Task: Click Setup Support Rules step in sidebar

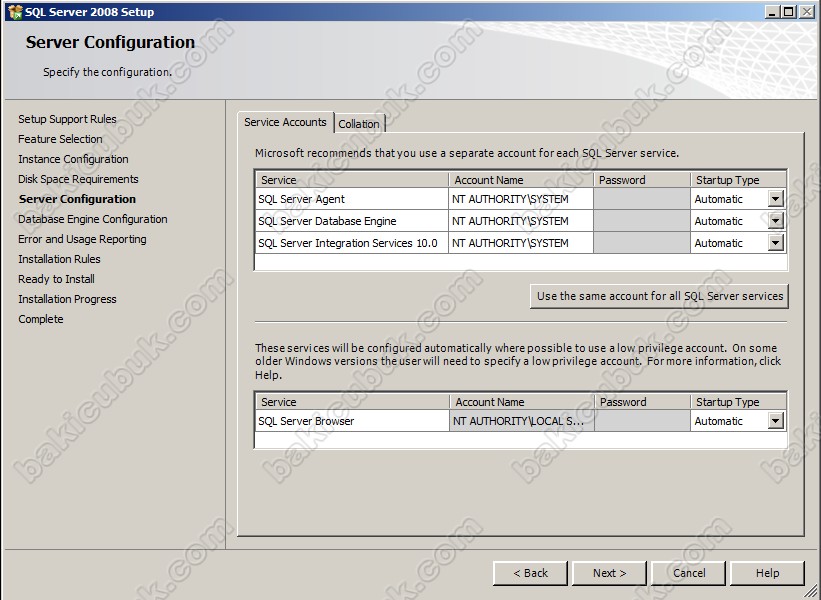Action: pos(68,119)
